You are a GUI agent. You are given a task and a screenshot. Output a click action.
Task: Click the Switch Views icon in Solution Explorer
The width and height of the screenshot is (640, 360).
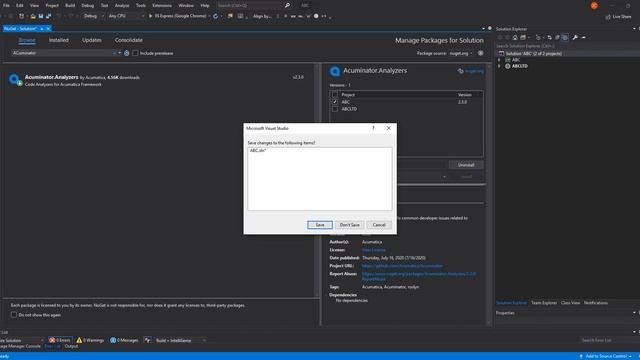[523, 38]
